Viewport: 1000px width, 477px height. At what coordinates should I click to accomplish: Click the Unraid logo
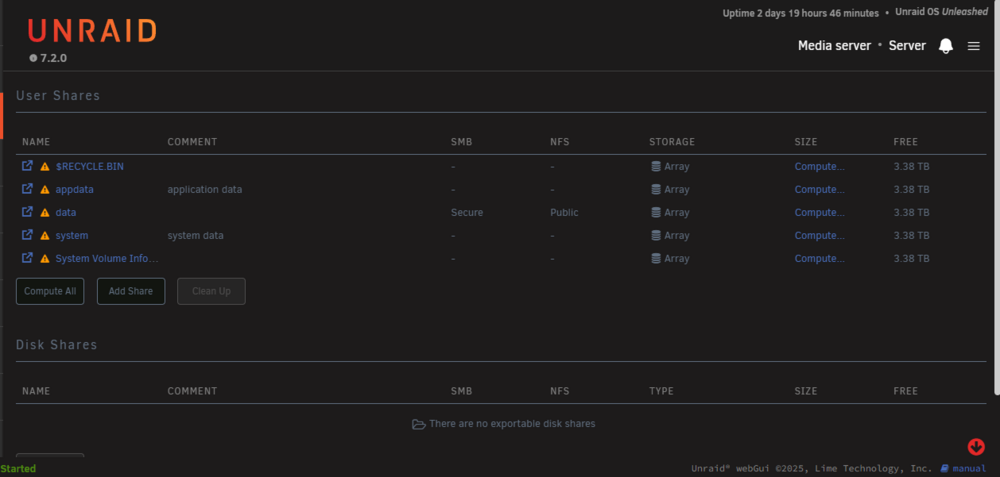point(92,31)
